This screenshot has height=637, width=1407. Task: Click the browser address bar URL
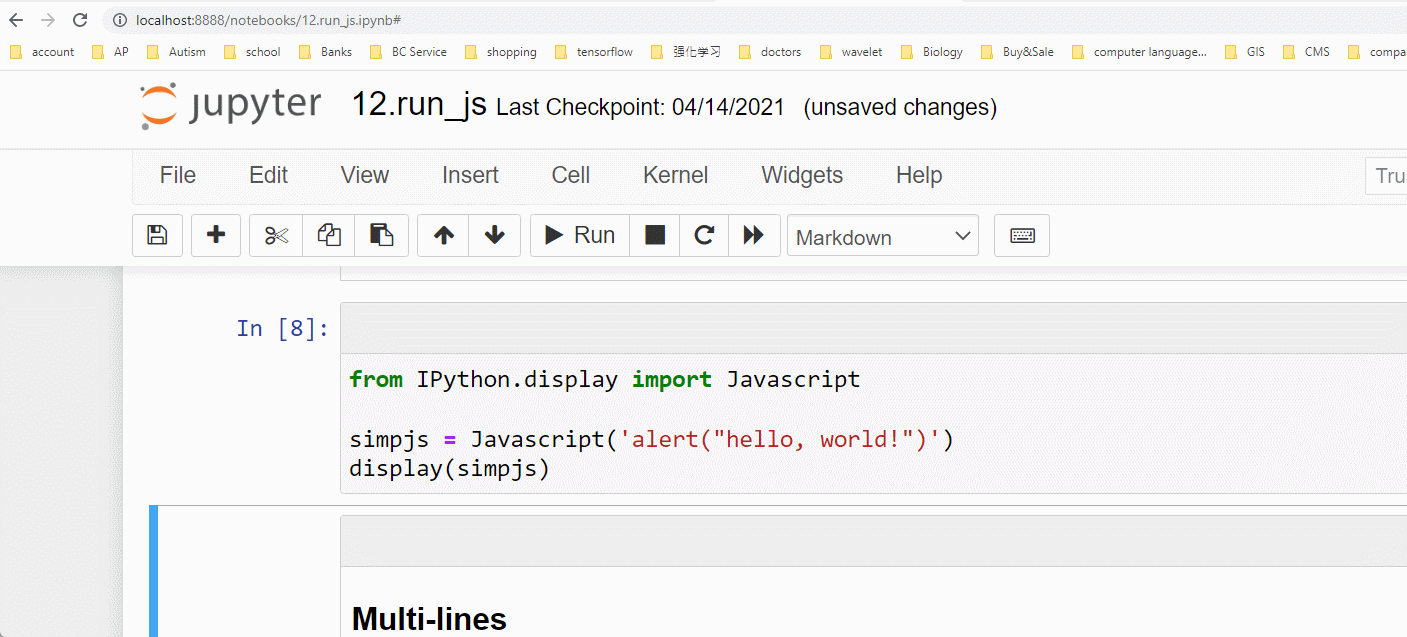point(268,20)
